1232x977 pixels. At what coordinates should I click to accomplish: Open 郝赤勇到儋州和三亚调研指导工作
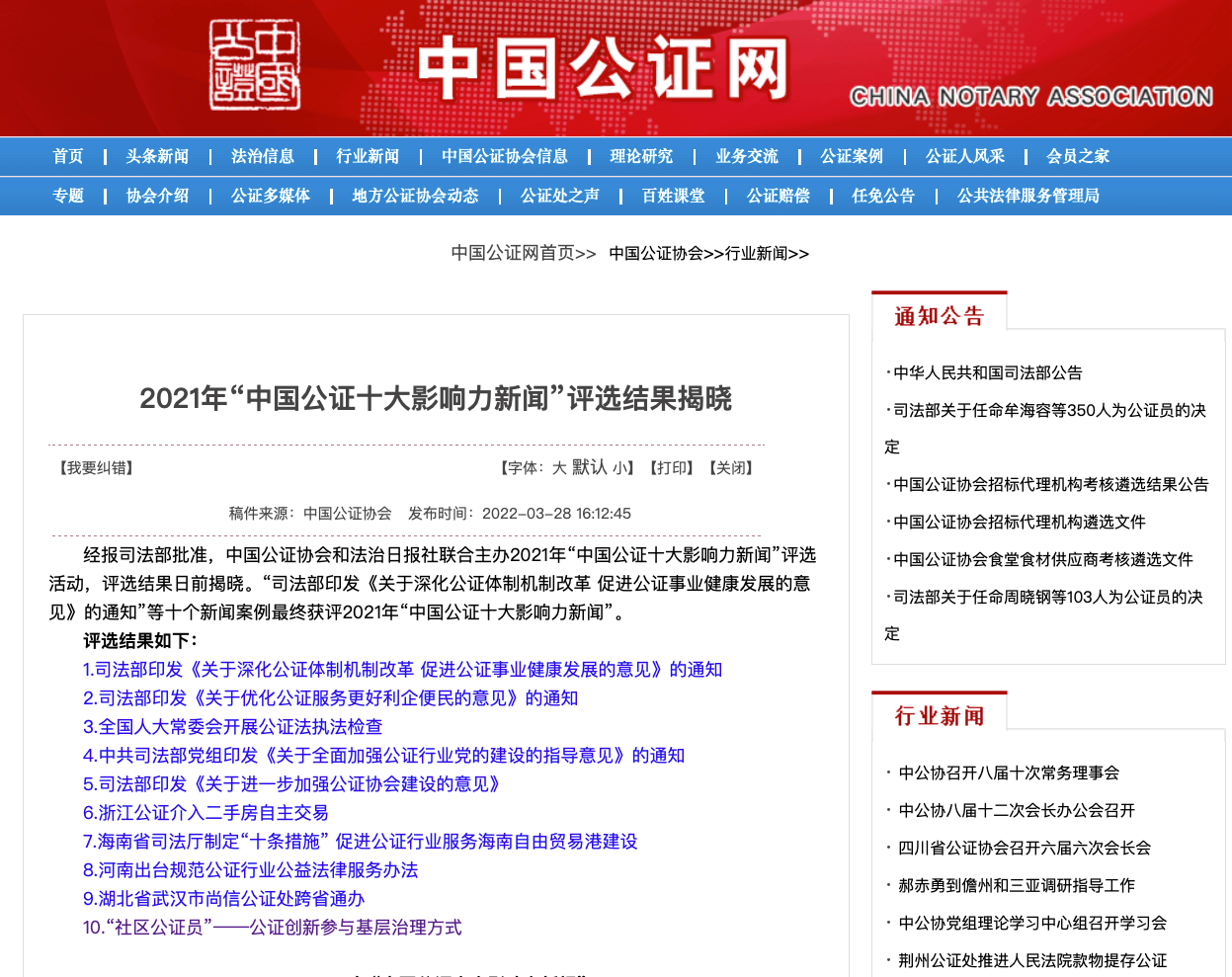pos(1017,885)
